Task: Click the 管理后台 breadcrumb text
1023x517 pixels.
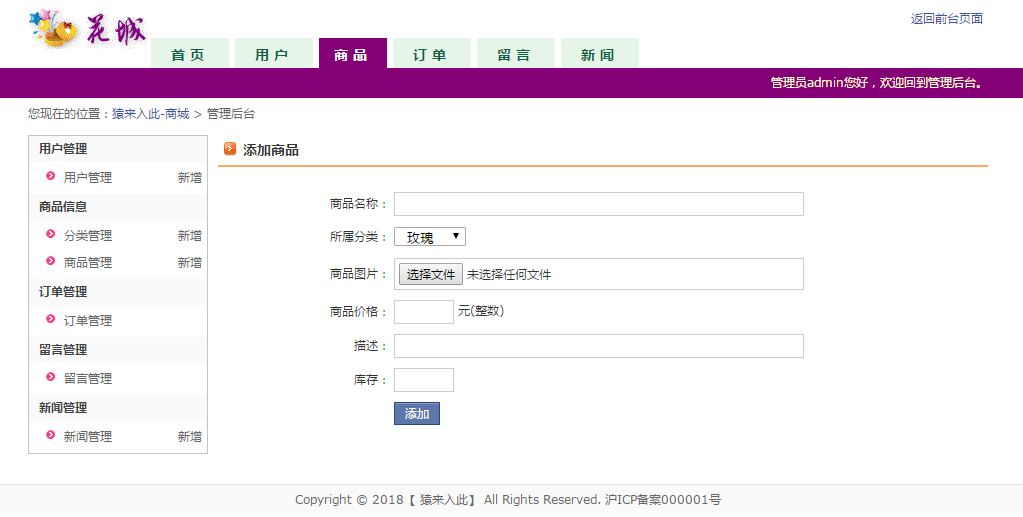Action: coord(231,114)
